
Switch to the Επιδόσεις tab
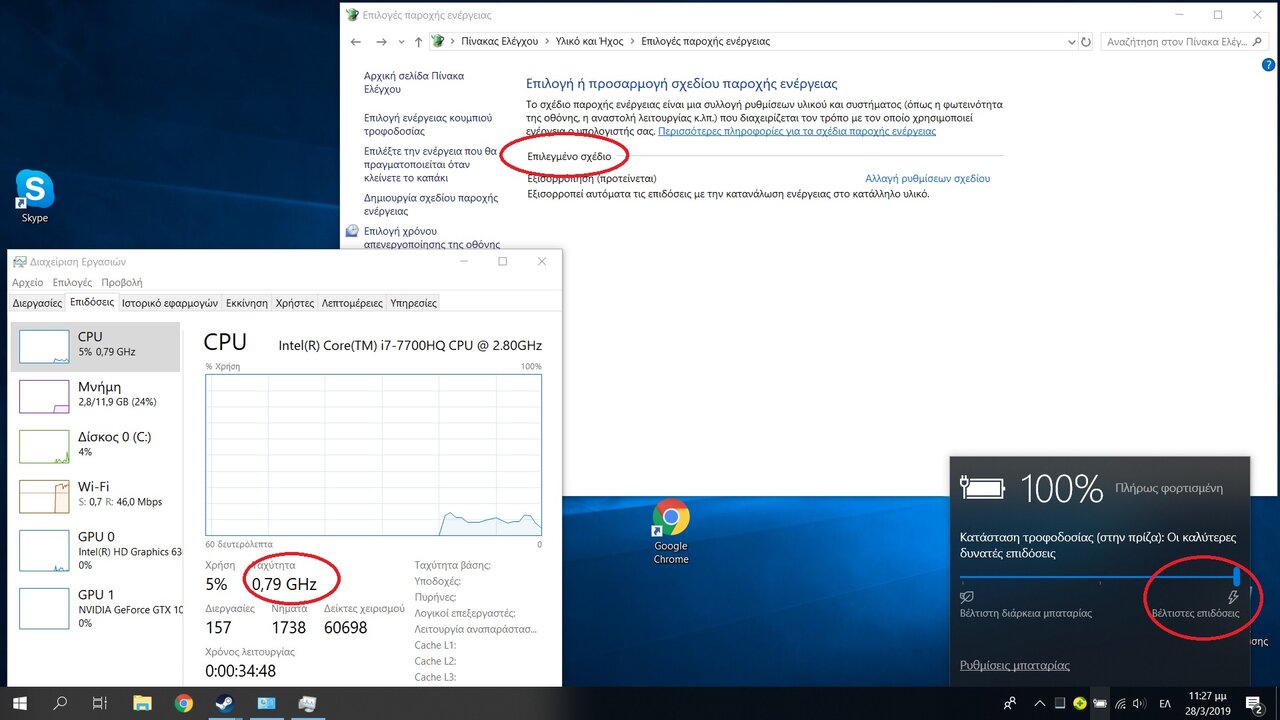point(92,303)
